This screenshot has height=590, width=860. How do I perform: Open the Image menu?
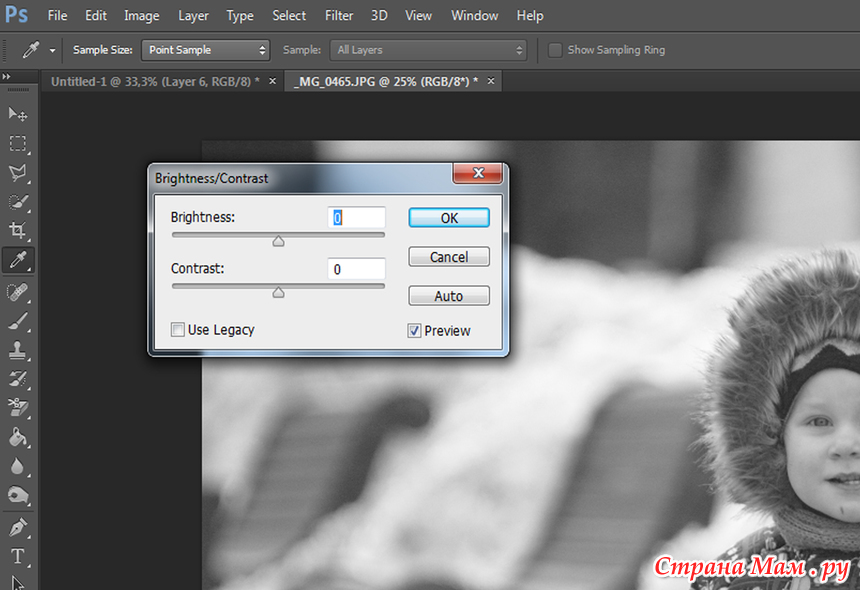(x=142, y=15)
